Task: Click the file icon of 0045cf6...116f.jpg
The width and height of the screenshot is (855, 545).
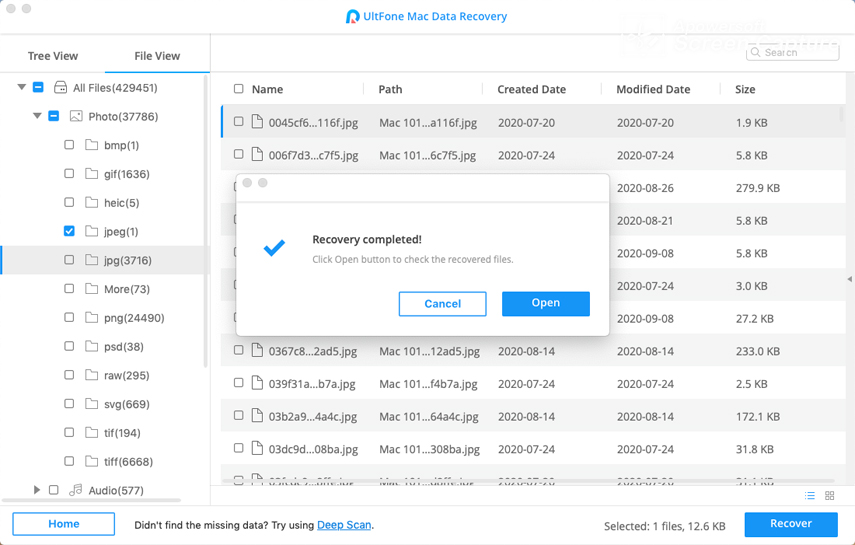Action: coord(257,122)
